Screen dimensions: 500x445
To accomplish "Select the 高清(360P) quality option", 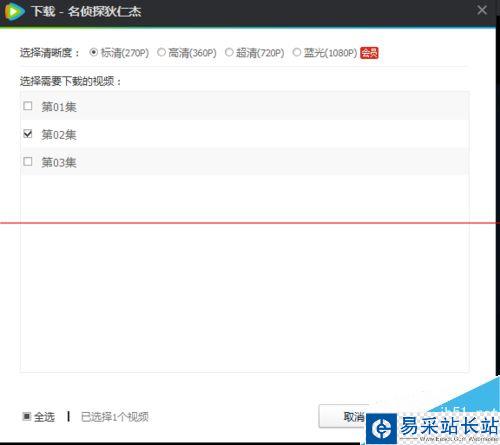I will pos(161,53).
